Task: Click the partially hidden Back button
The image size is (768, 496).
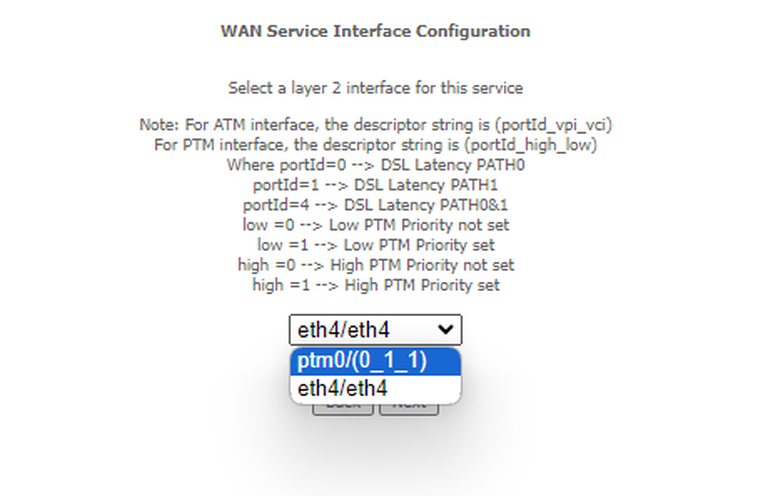Action: pos(343,409)
